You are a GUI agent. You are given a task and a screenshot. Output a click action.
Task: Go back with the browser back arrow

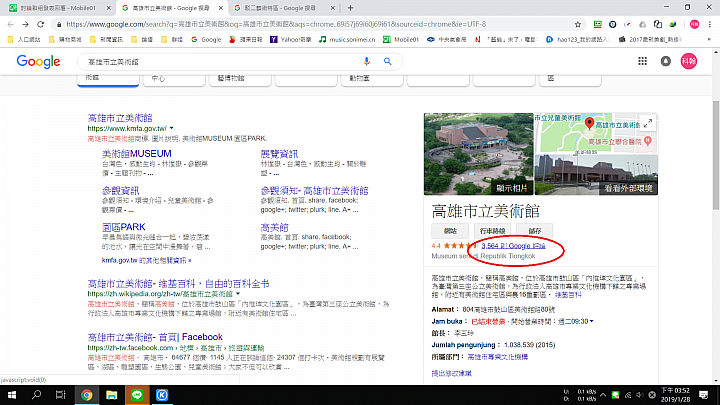(x=11, y=24)
